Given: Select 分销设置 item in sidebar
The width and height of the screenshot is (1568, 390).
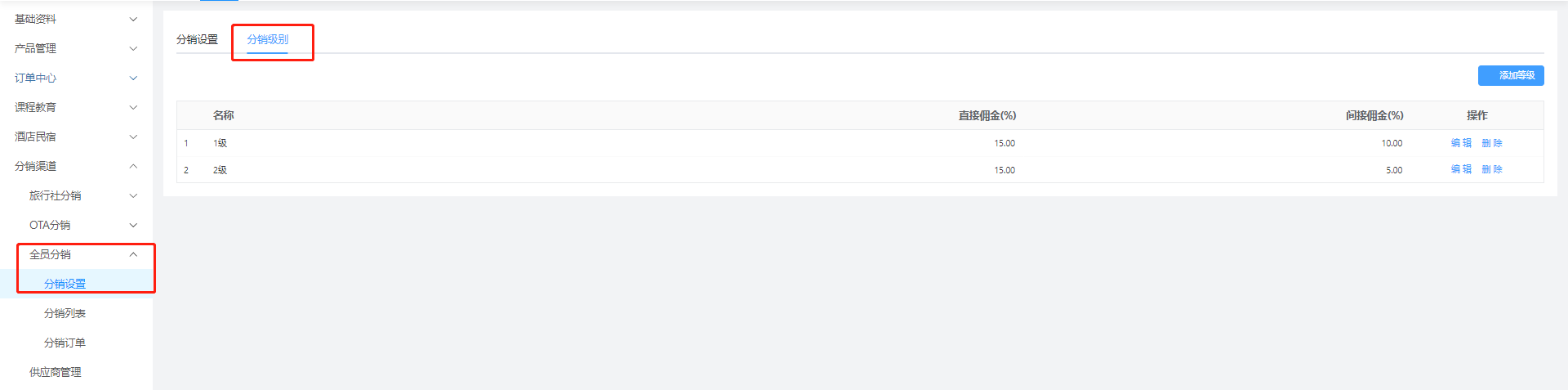Looking at the screenshot, I should tap(65, 284).
